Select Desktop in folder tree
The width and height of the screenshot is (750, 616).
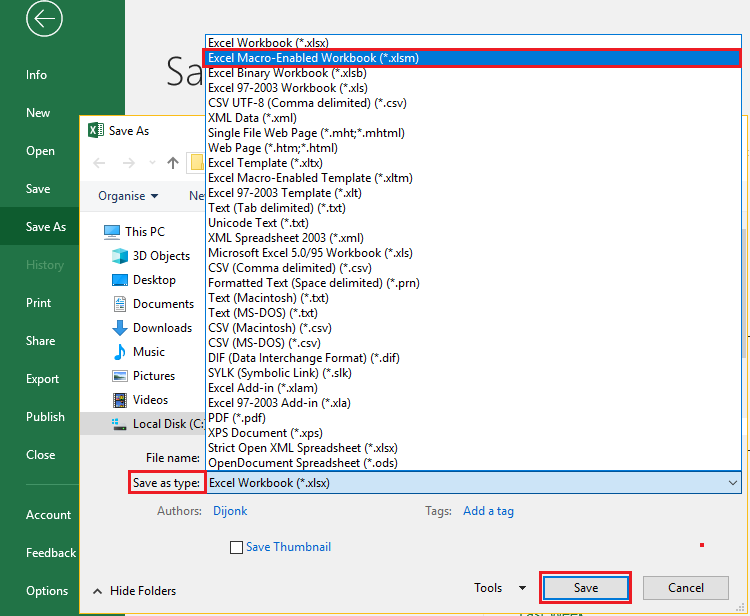[144, 280]
